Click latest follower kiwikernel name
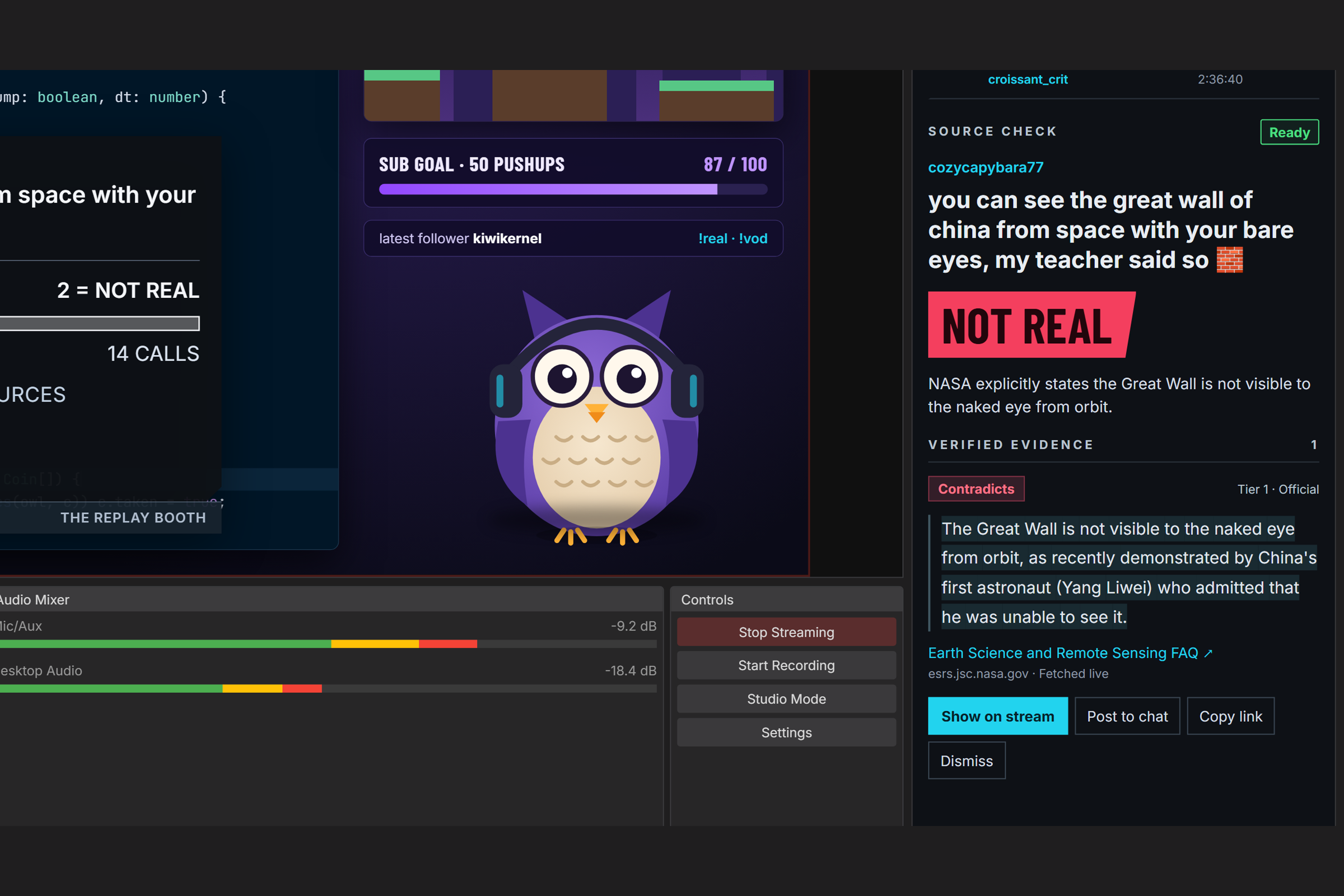This screenshot has width=1344, height=896. pos(507,239)
